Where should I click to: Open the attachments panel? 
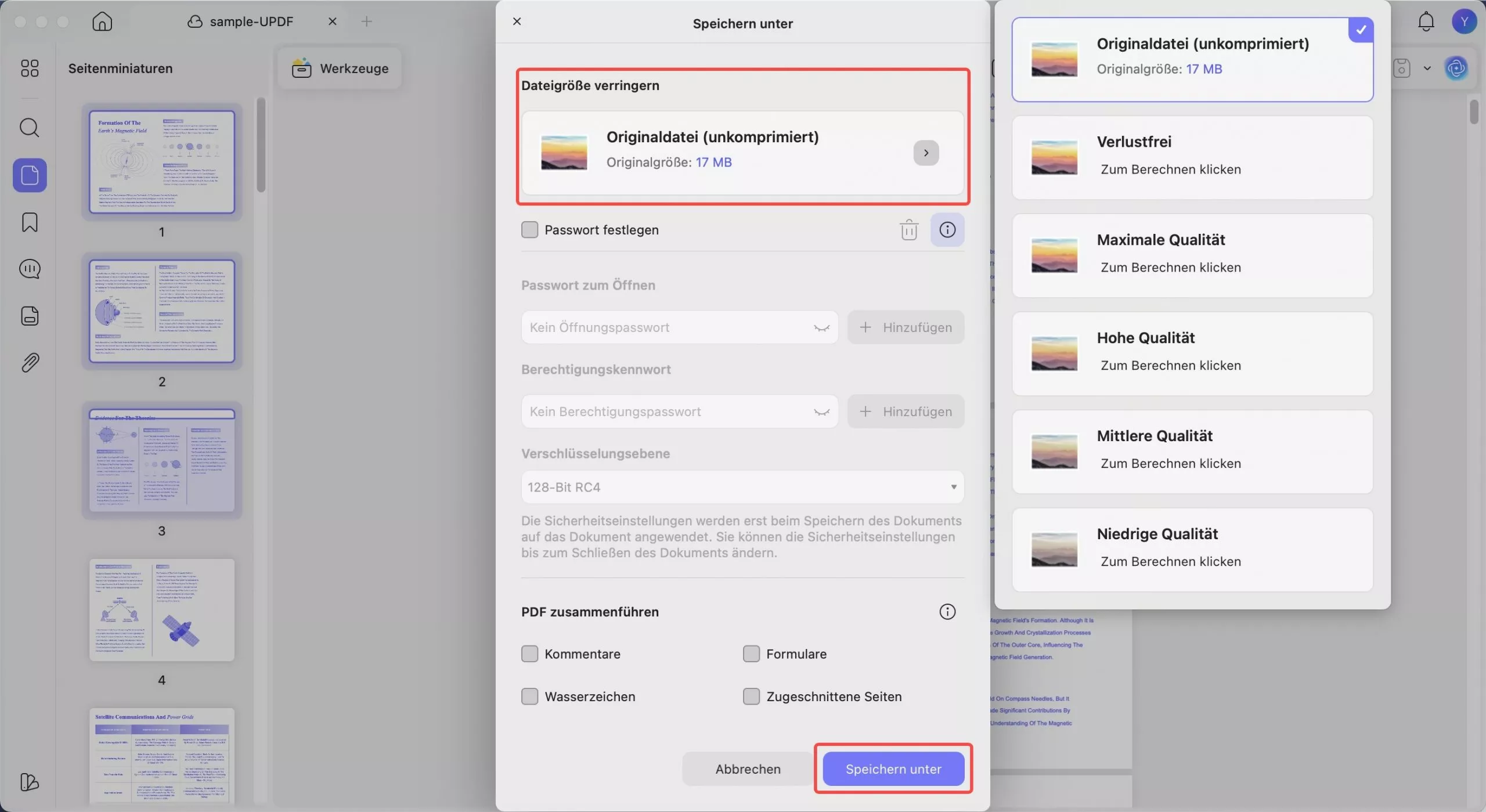(x=30, y=362)
